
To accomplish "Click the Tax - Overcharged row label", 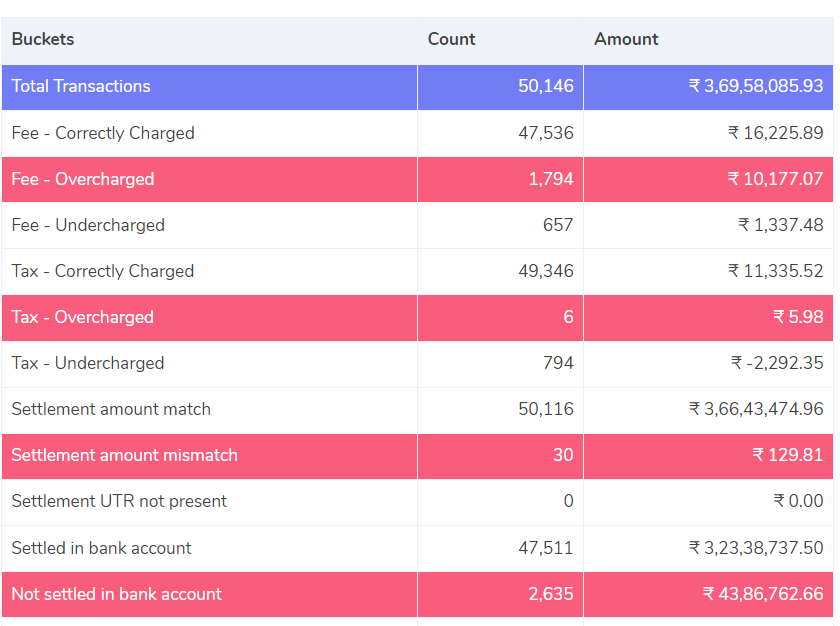I will (82, 317).
